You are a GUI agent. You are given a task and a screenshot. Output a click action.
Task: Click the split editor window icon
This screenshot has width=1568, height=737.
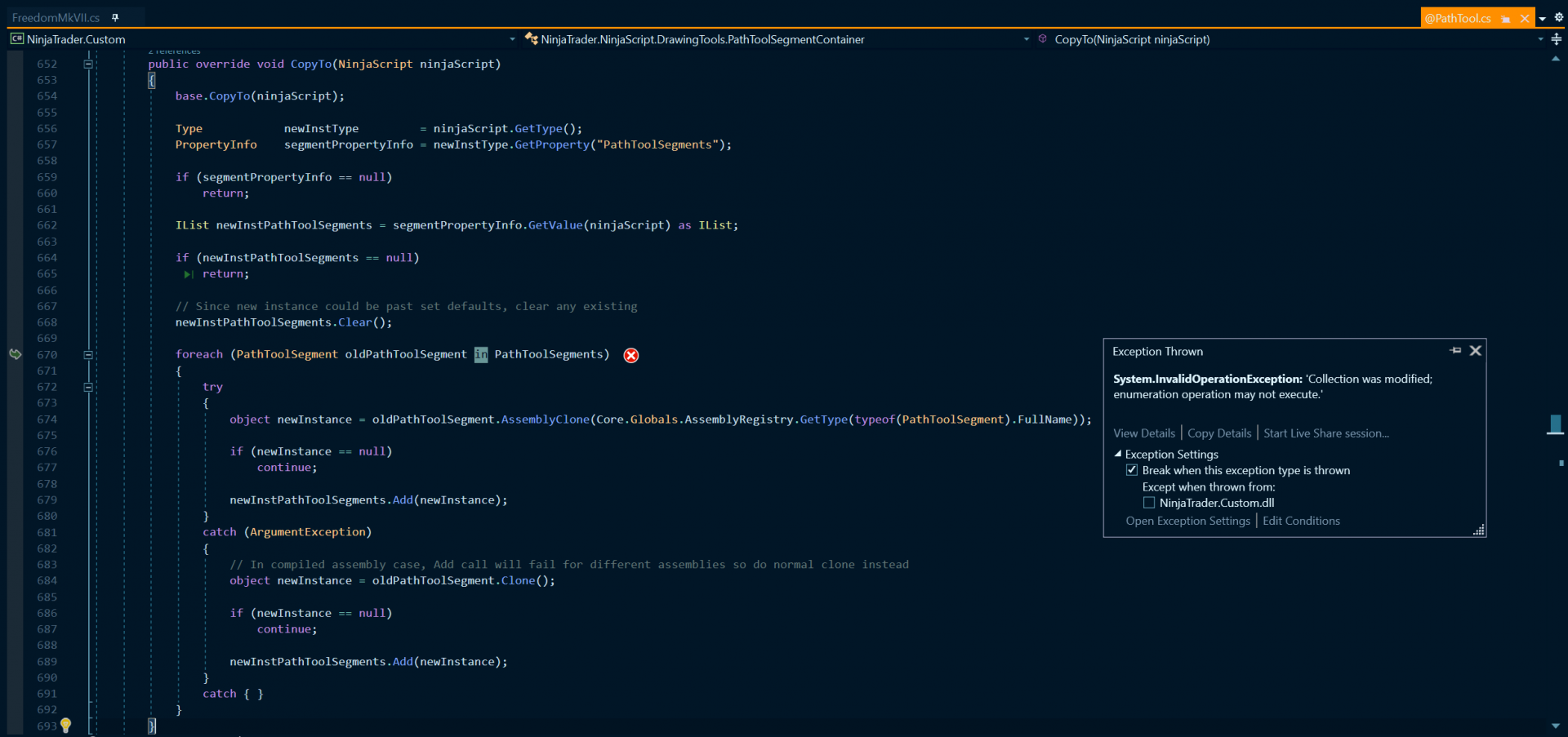[x=1556, y=39]
